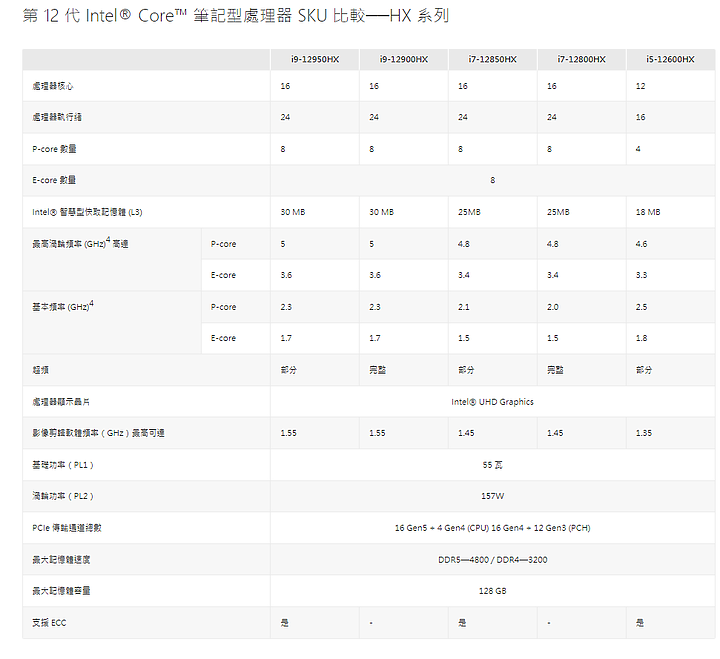Click core count '12' for i5-12600HX
The height and width of the screenshot is (659, 720).
coord(641,86)
